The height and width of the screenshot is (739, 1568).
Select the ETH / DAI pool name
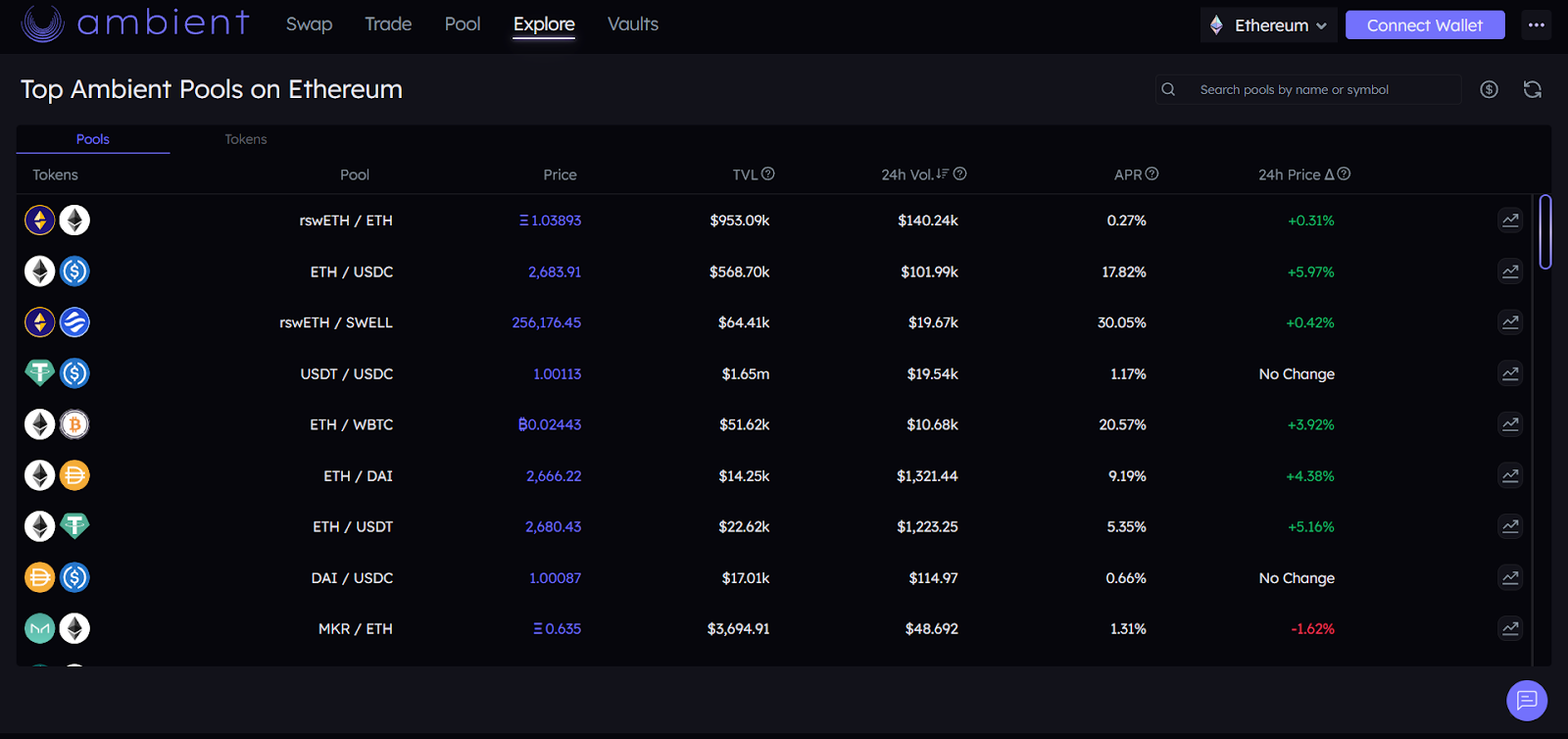359,475
